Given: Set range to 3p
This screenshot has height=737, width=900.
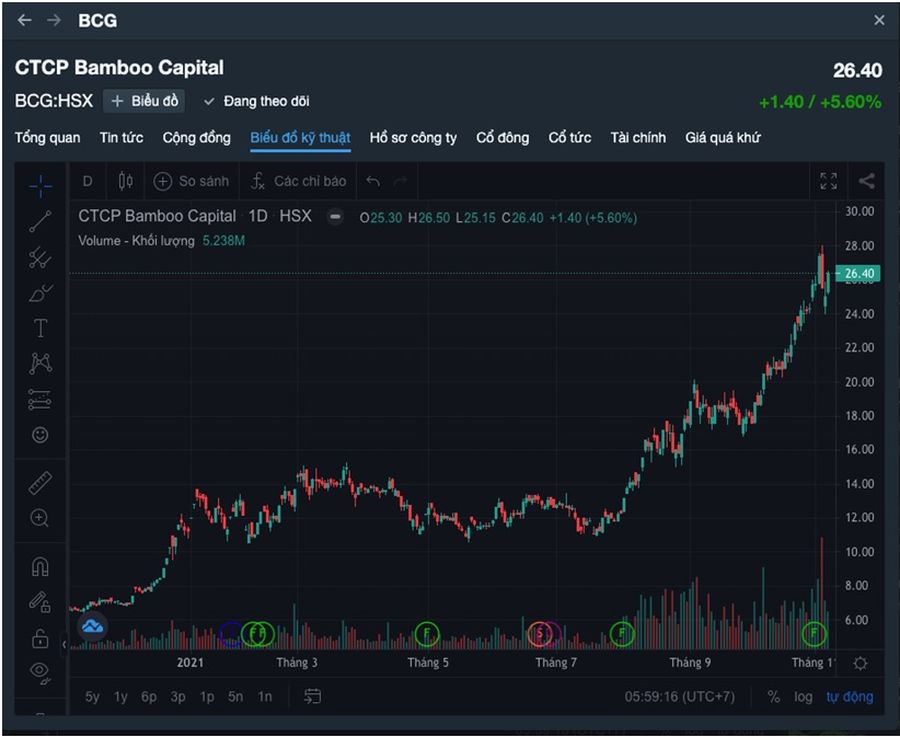Looking at the screenshot, I should point(178,697).
